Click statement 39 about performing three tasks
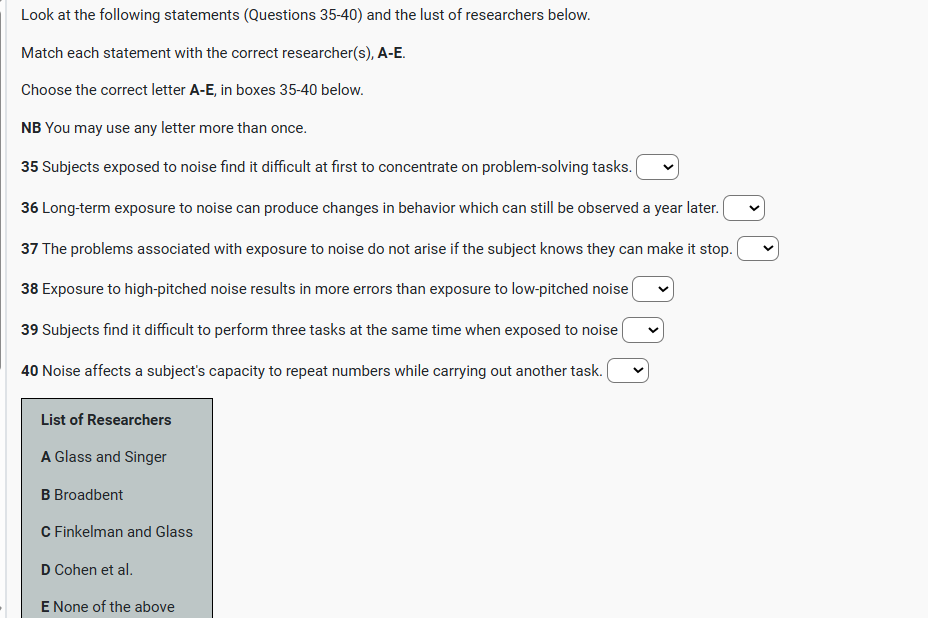The image size is (928, 618). pyautogui.click(x=320, y=330)
